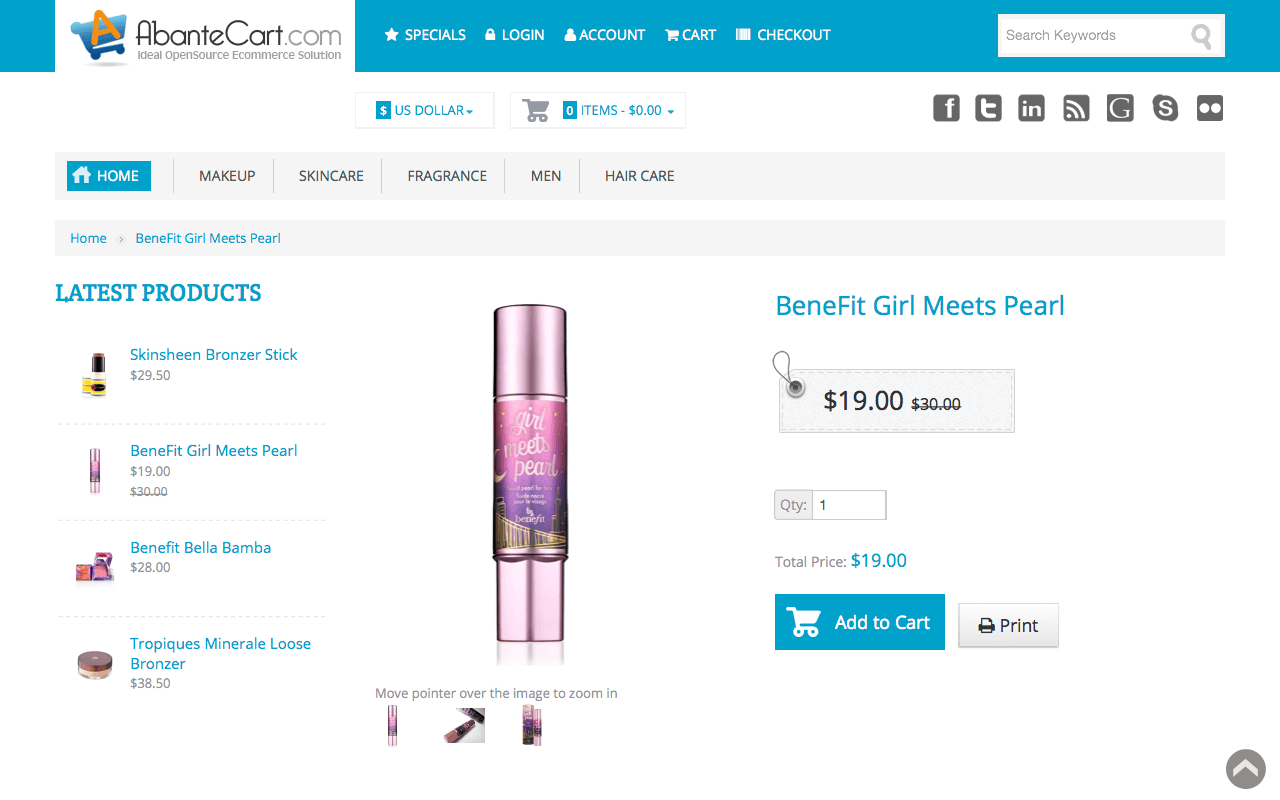
Task: Open the Skype social icon
Action: (x=1165, y=108)
